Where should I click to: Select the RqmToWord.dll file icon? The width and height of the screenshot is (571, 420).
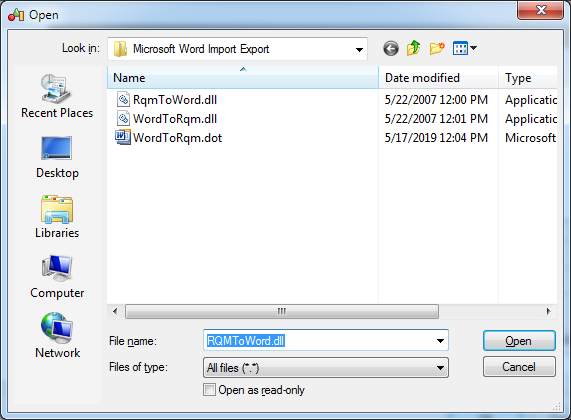[123, 99]
